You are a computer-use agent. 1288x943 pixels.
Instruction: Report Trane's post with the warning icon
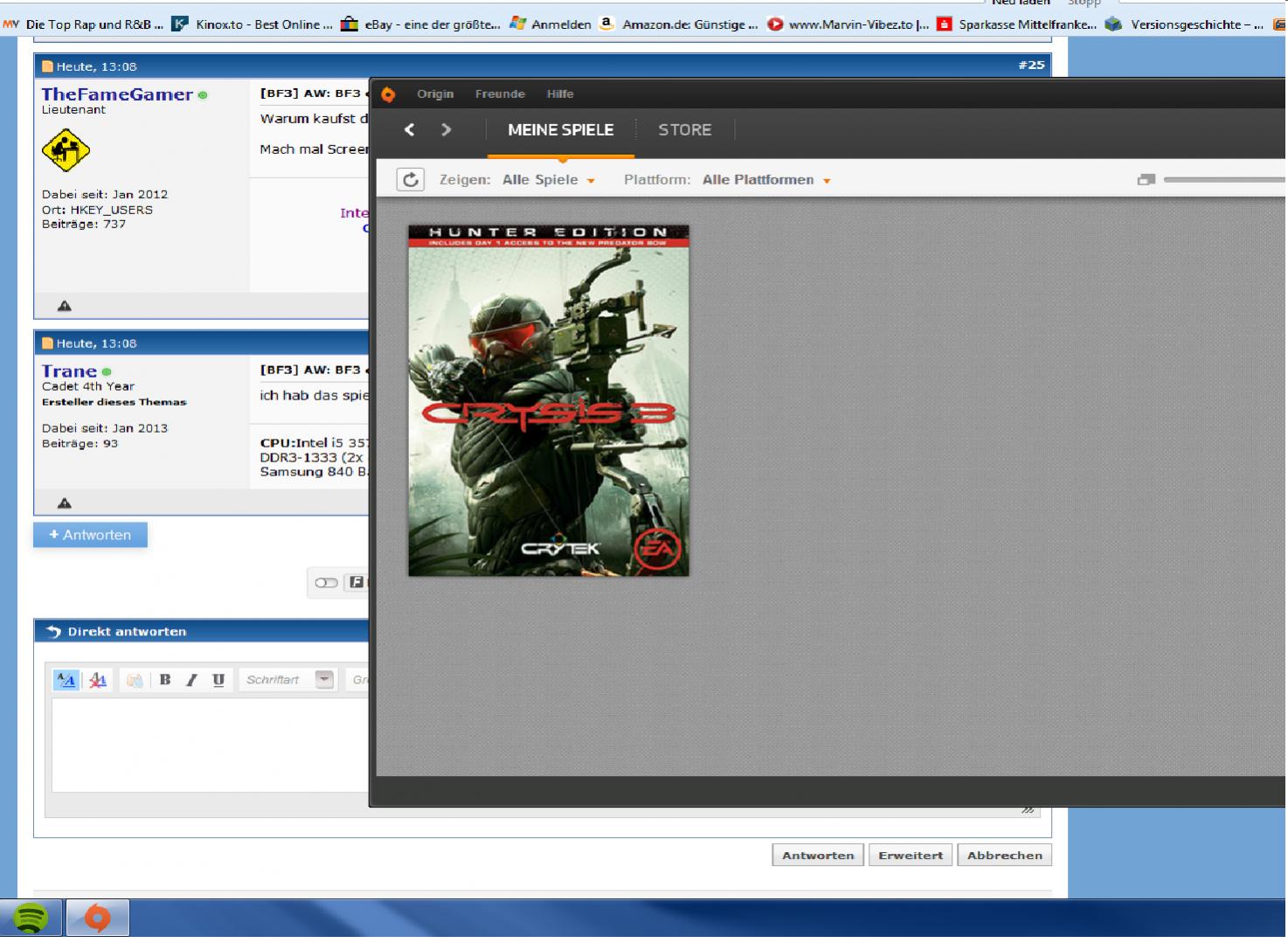pos(65,503)
